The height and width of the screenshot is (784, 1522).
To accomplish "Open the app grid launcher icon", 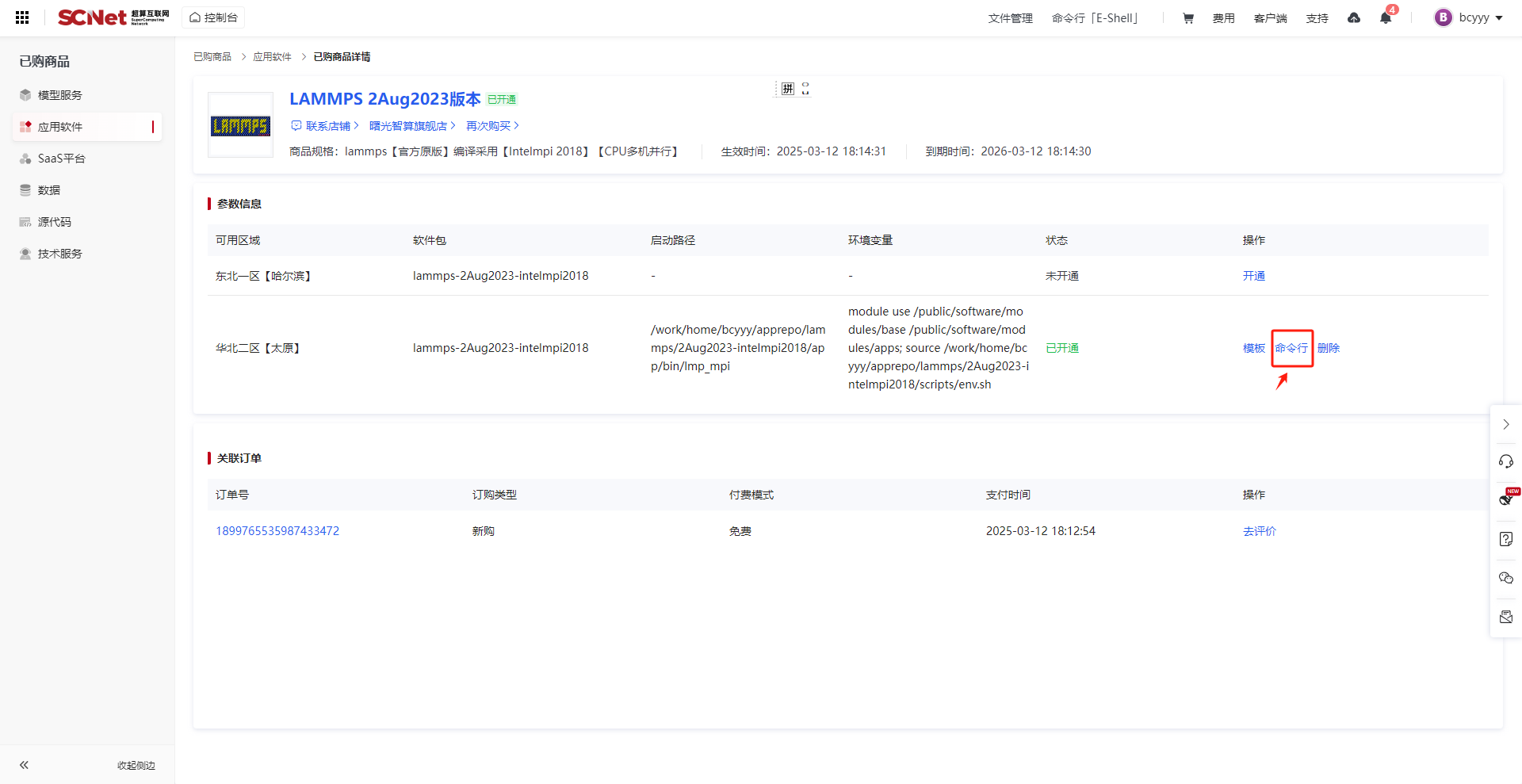I will point(22,17).
